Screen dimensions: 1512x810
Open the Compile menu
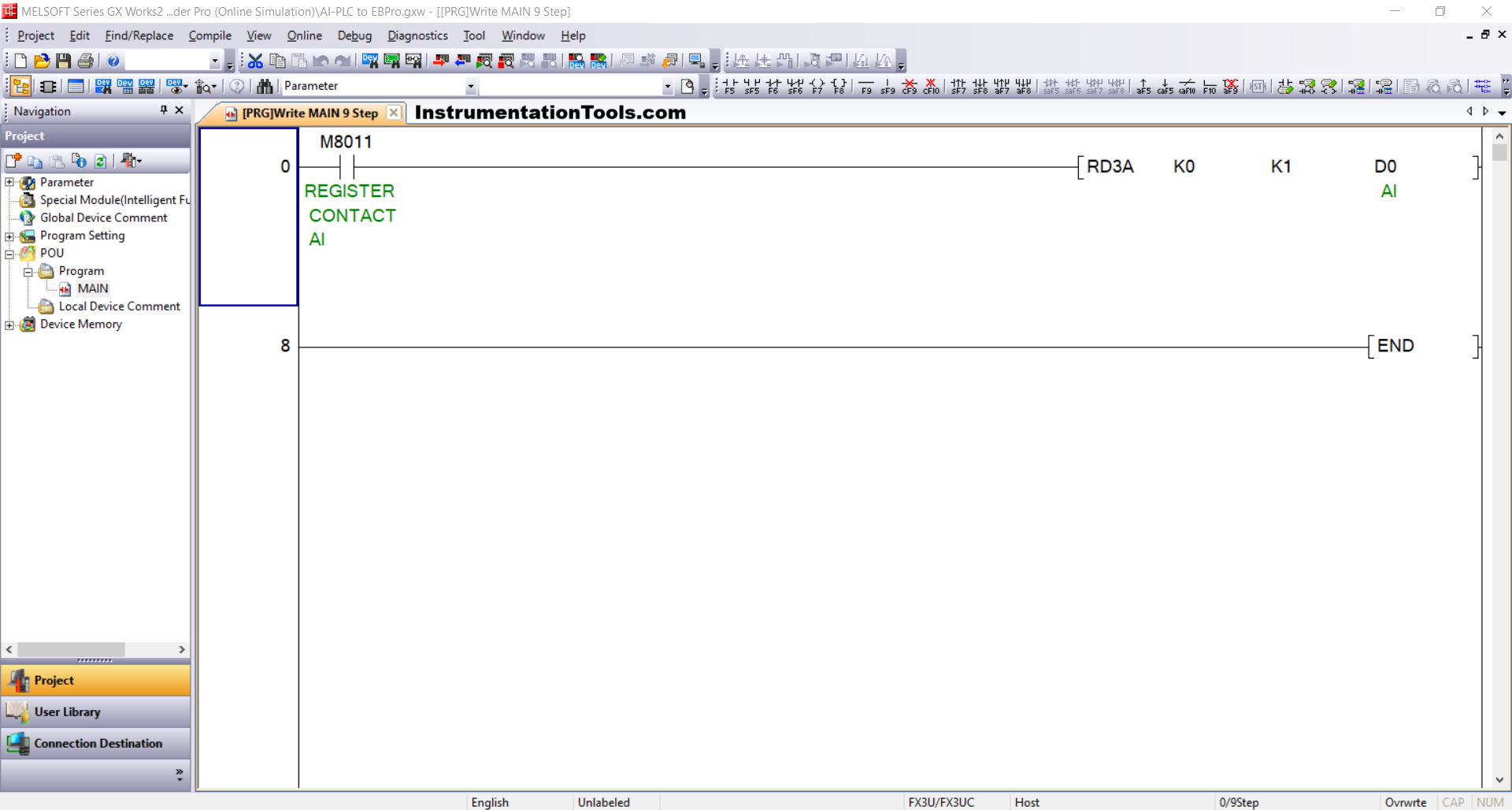pos(209,35)
